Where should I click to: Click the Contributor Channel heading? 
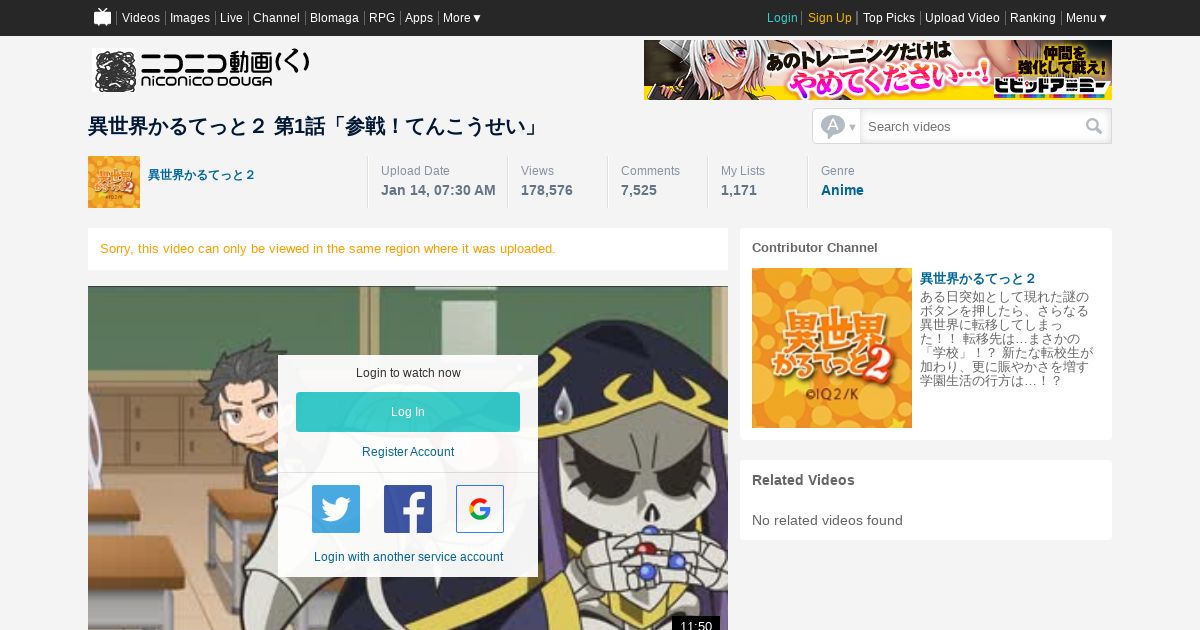click(815, 247)
